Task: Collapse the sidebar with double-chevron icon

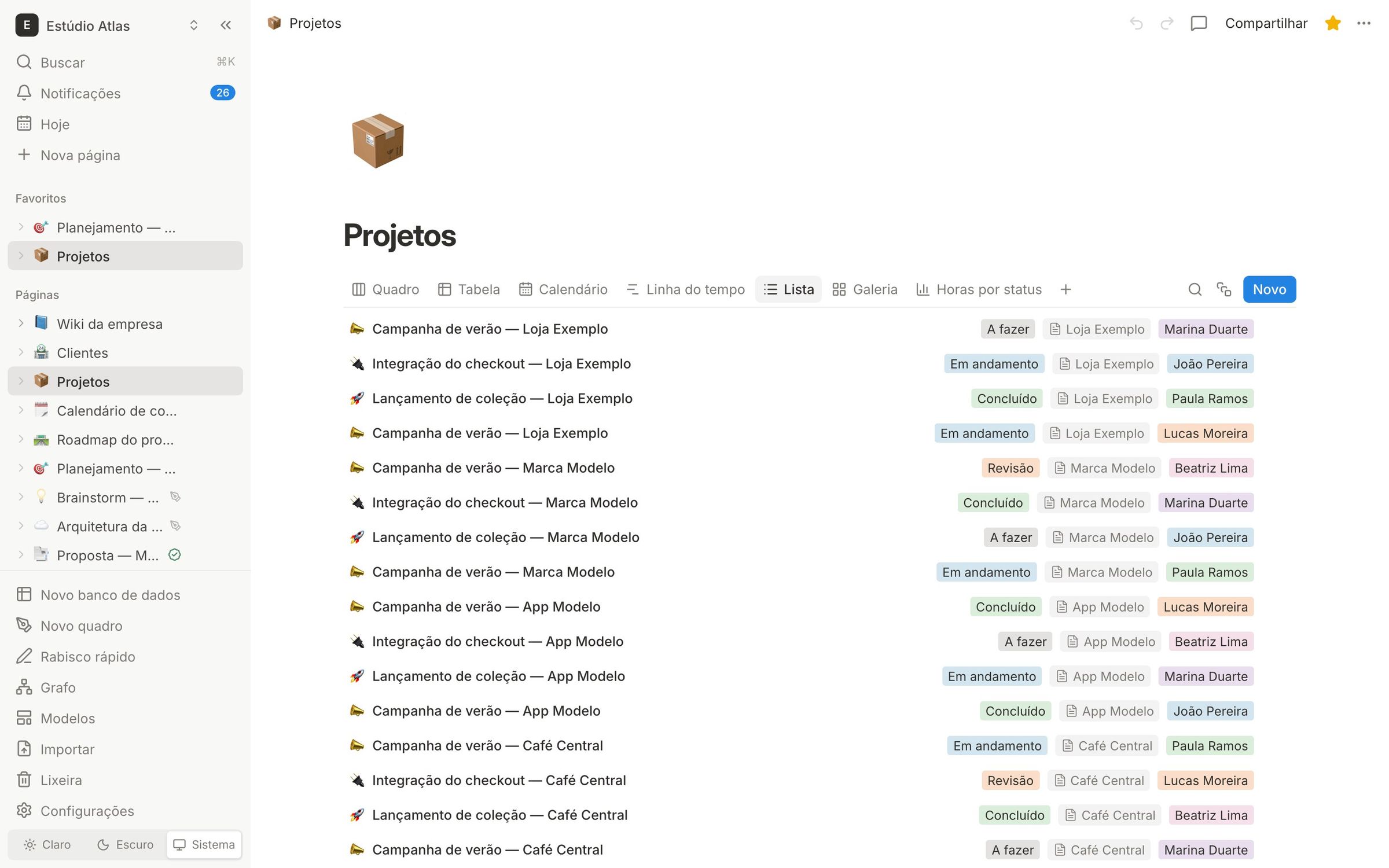Action: pos(226,25)
